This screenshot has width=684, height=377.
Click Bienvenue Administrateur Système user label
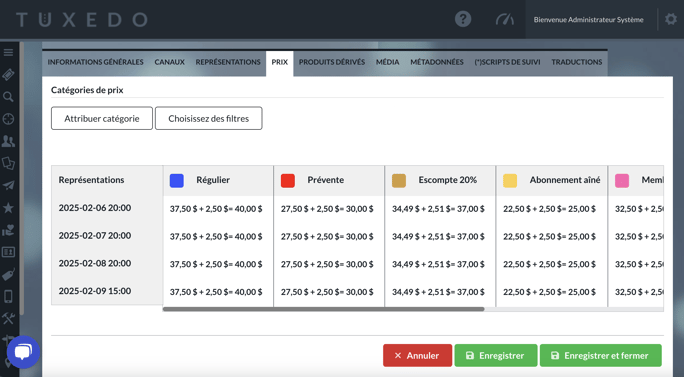point(588,20)
